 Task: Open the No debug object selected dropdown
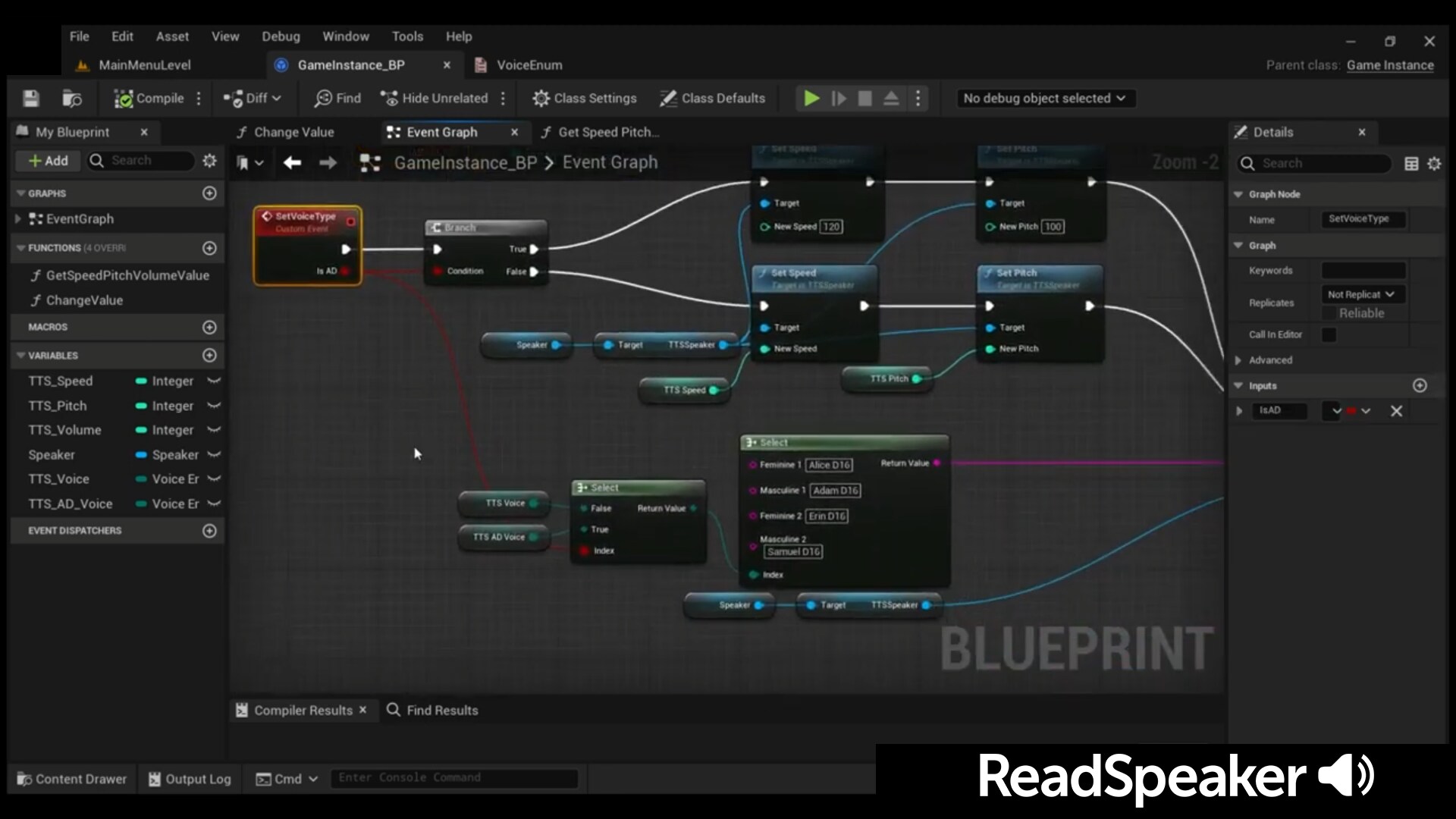[x=1045, y=98]
